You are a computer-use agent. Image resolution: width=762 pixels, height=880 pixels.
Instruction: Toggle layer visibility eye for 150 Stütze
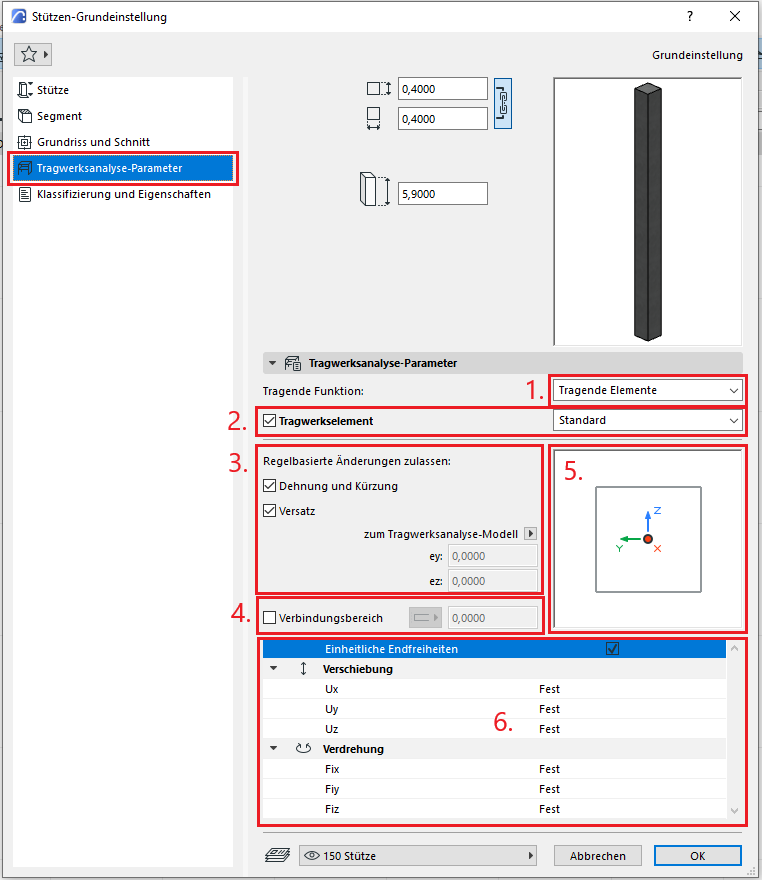[311, 856]
